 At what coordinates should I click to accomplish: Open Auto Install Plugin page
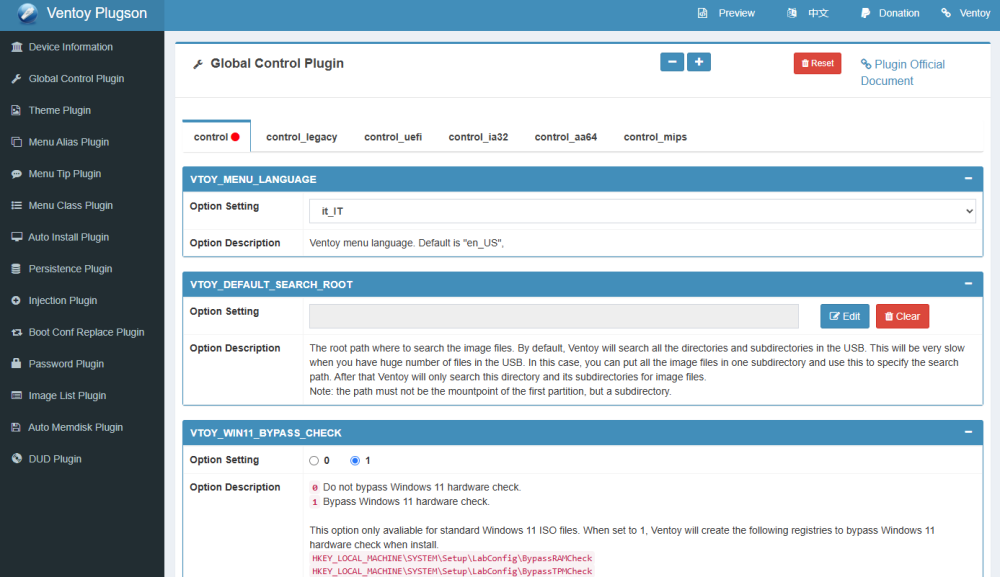coord(82,237)
